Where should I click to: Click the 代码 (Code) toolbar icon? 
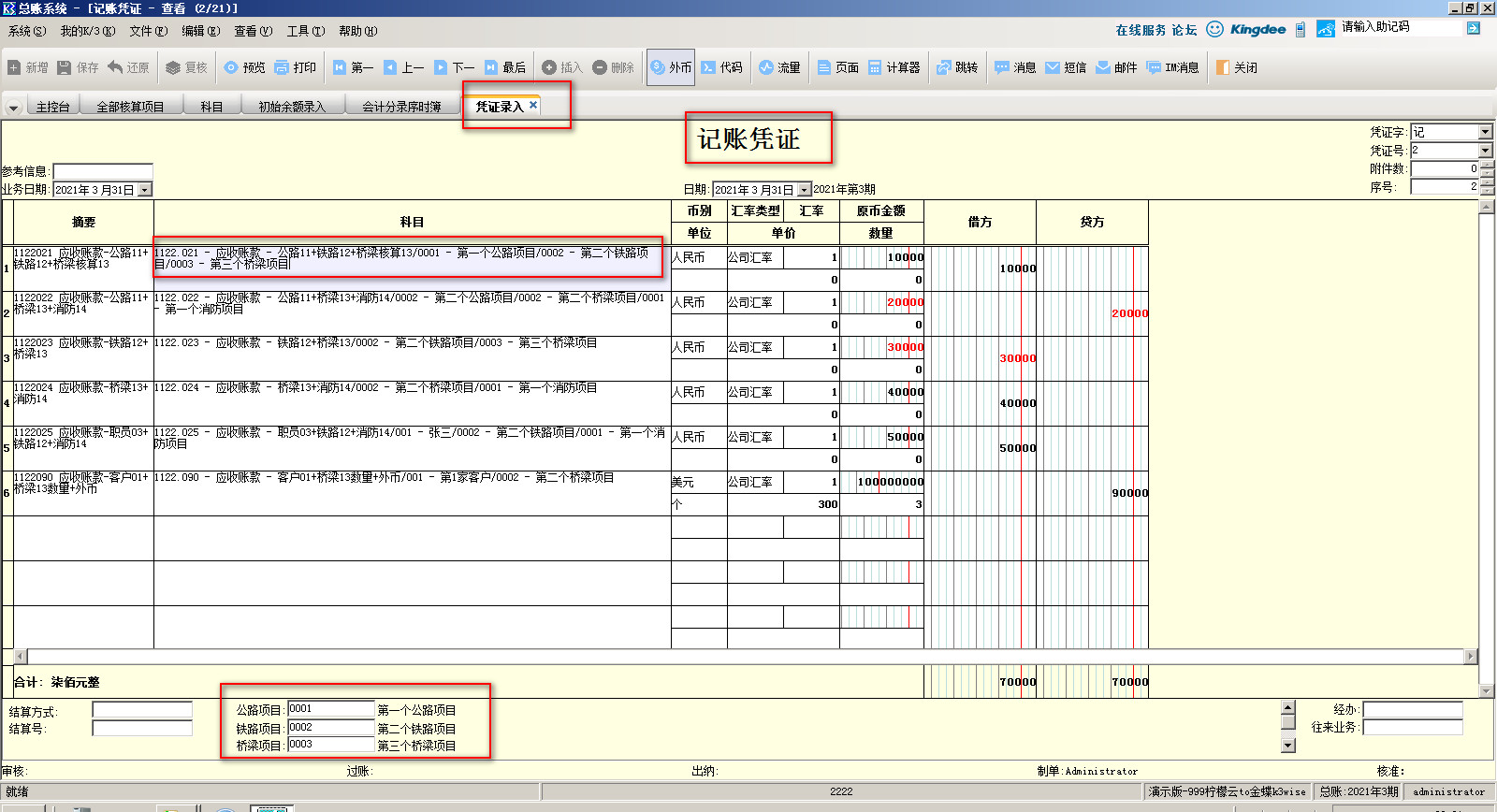[721, 67]
